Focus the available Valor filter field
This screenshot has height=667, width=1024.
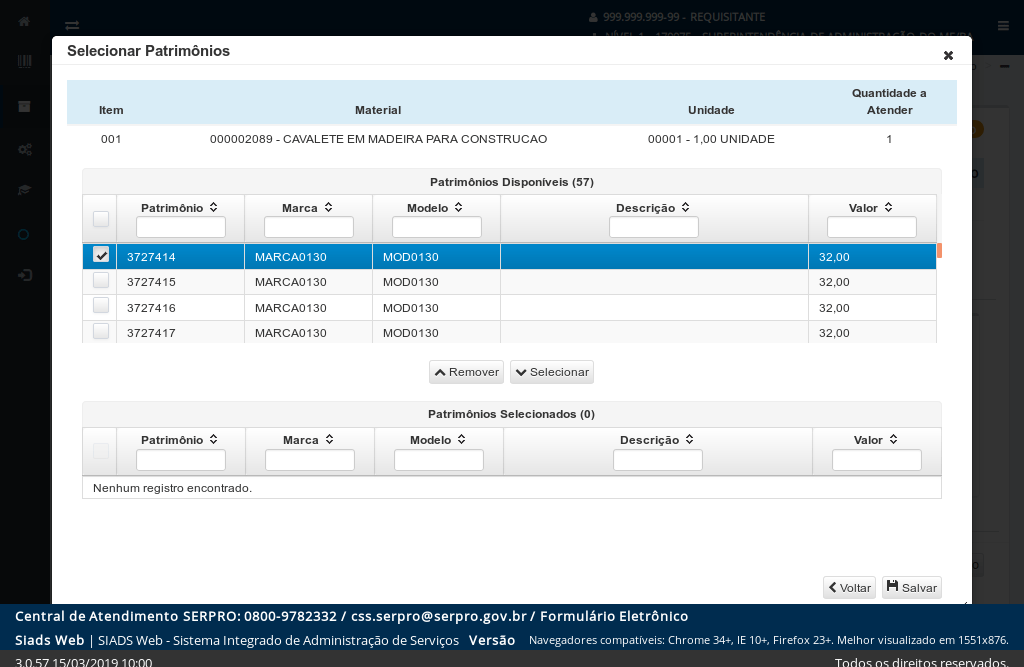pos(872,227)
